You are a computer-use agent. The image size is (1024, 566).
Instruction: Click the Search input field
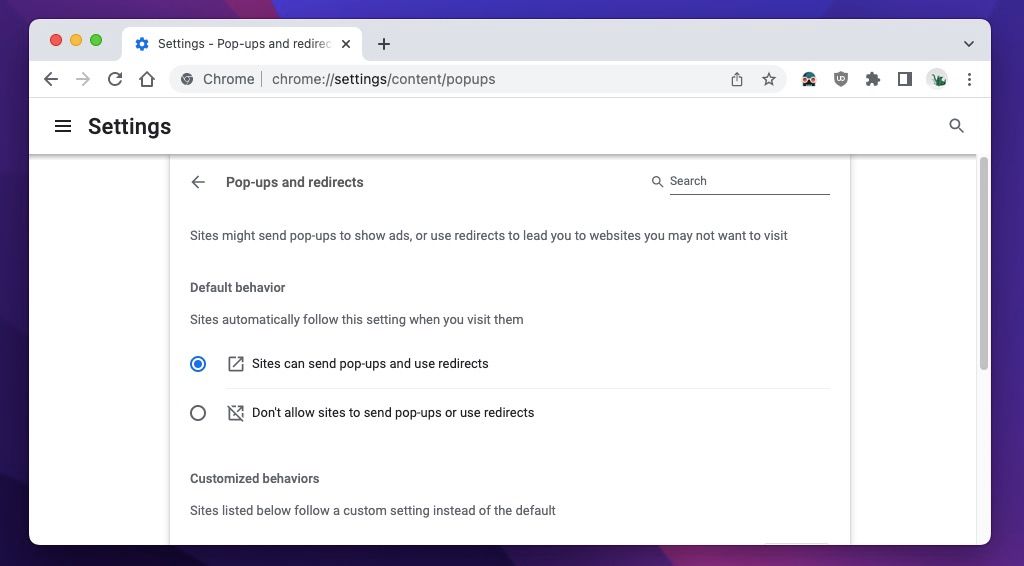tap(749, 181)
